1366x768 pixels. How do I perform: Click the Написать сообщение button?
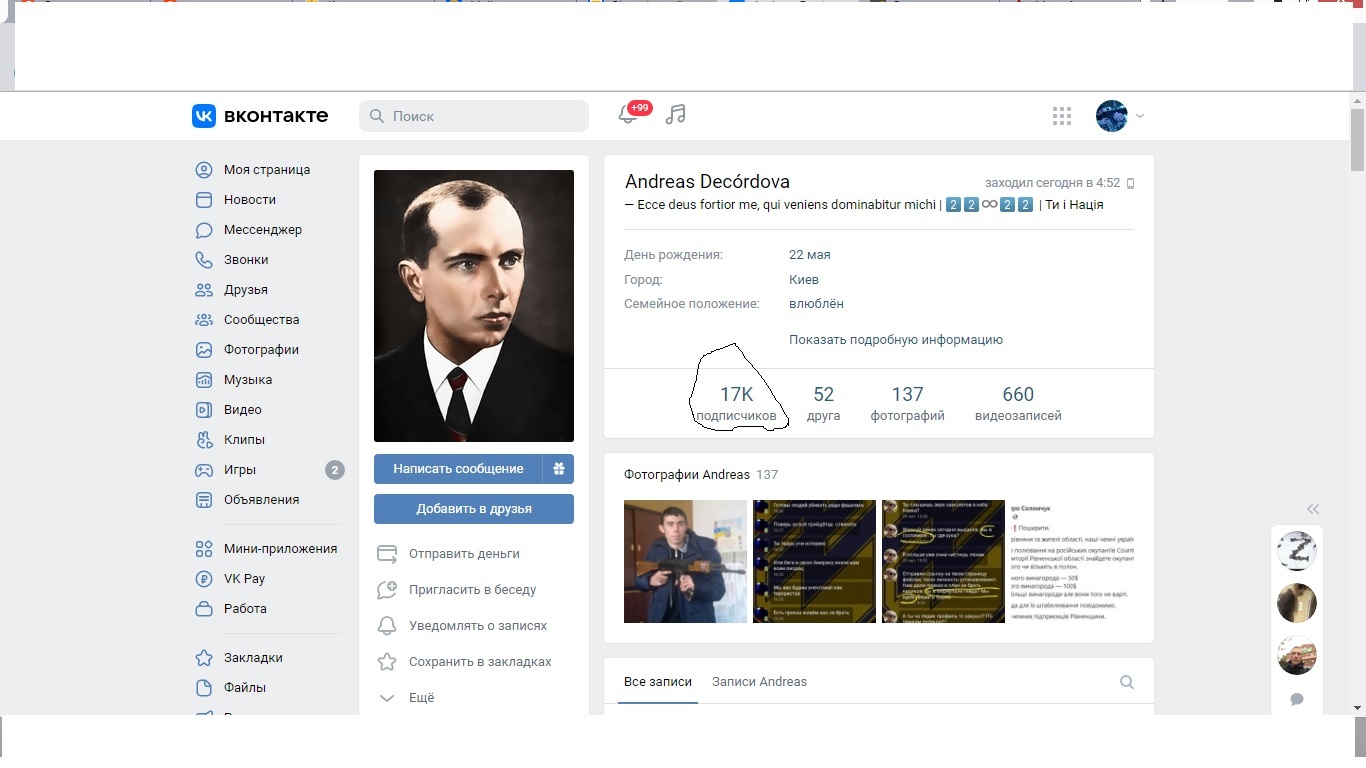pyautogui.click(x=458, y=469)
